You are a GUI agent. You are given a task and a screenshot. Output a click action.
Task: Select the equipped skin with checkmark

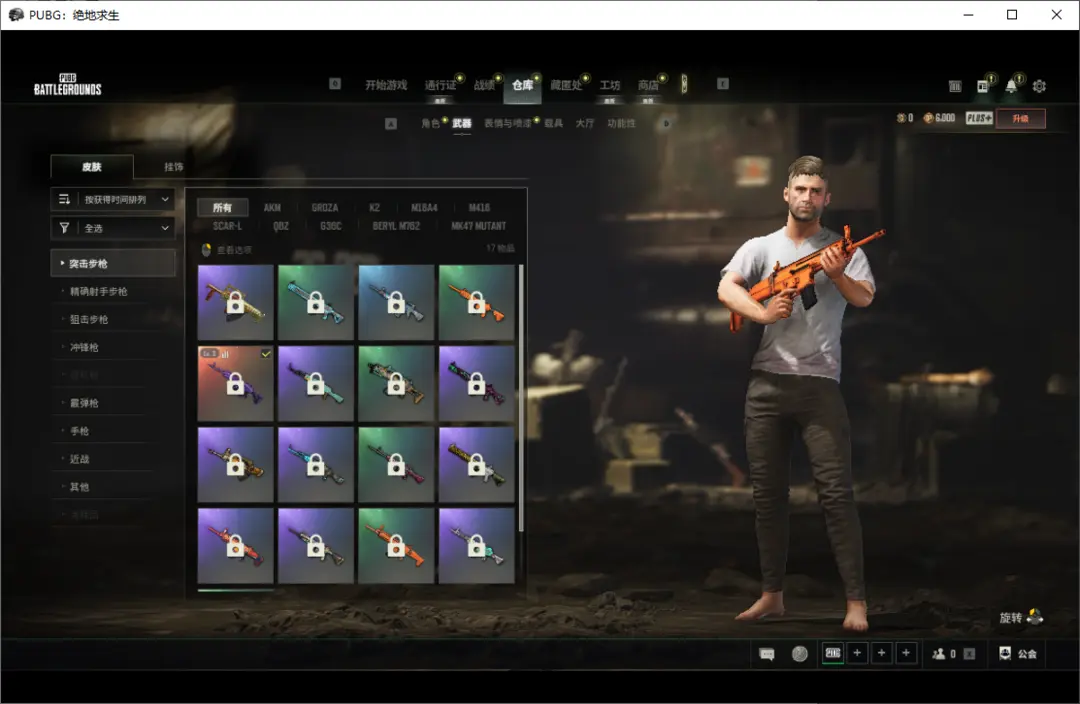[236, 384]
